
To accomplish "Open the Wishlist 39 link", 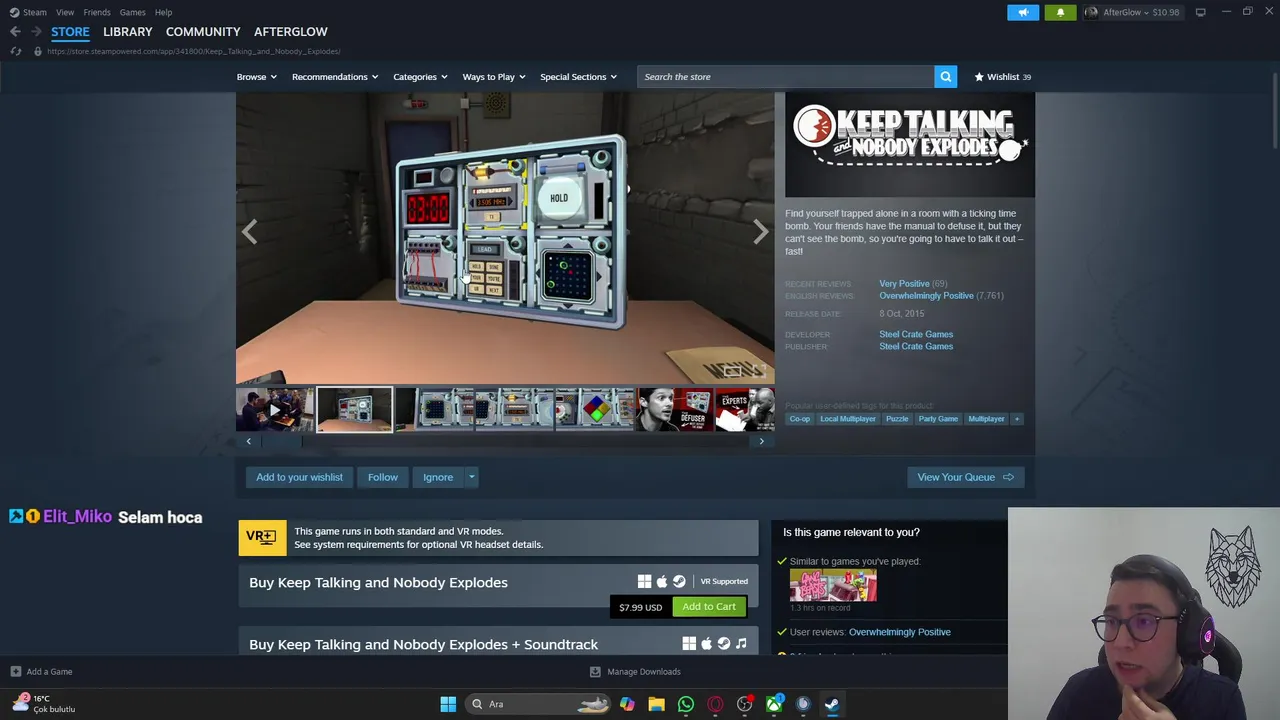I will 1002,77.
